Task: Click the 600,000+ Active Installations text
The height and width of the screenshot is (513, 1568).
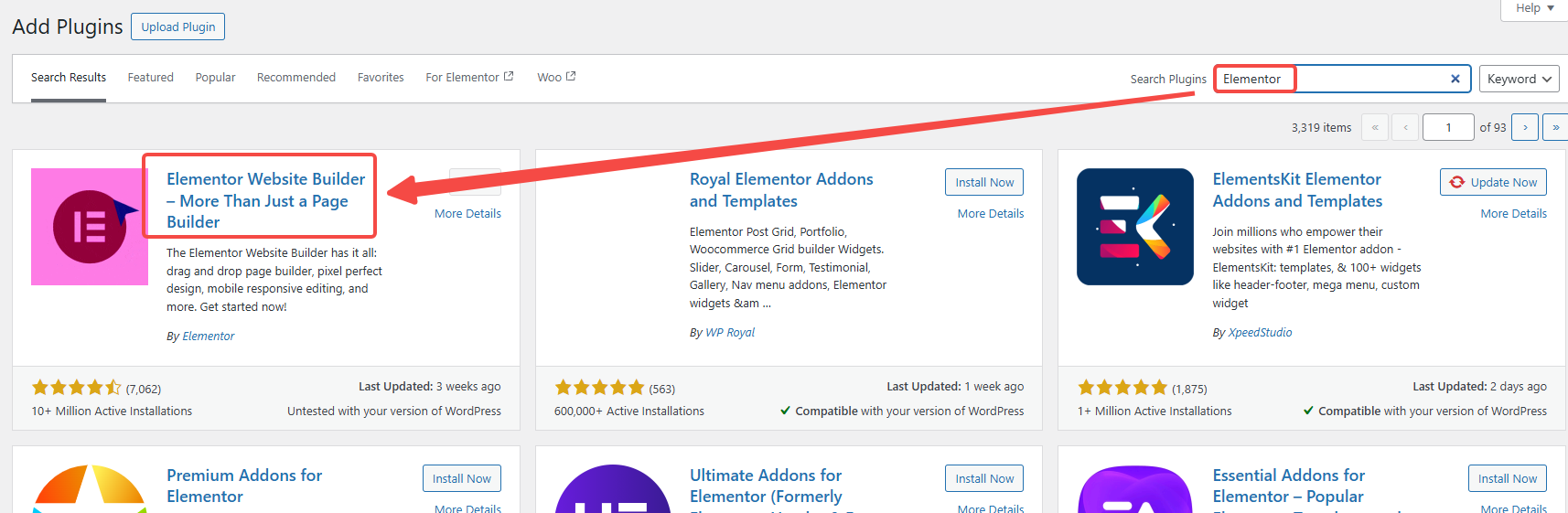Action: coord(629,411)
